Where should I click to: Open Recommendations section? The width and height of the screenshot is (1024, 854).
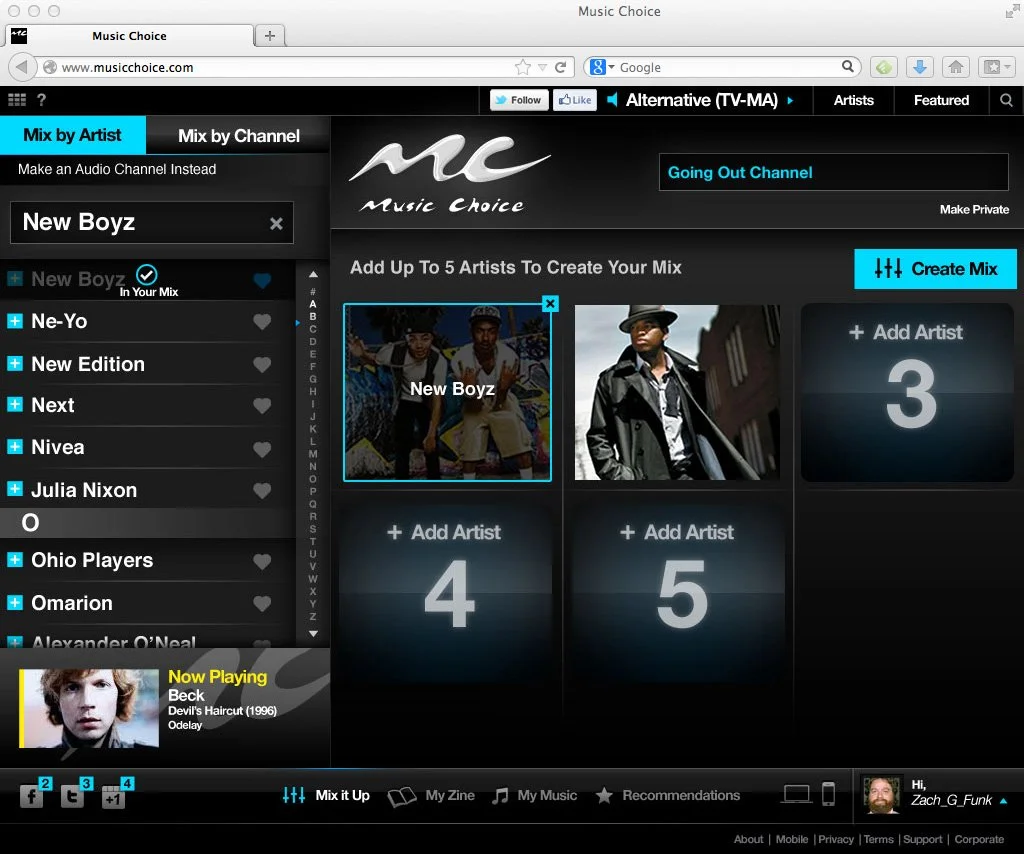pyautogui.click(x=667, y=795)
